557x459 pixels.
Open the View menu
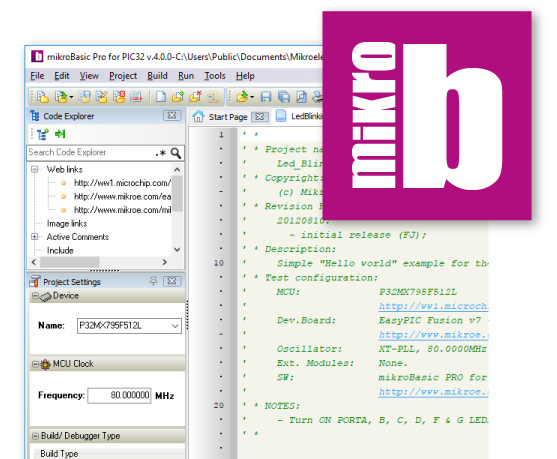click(89, 76)
